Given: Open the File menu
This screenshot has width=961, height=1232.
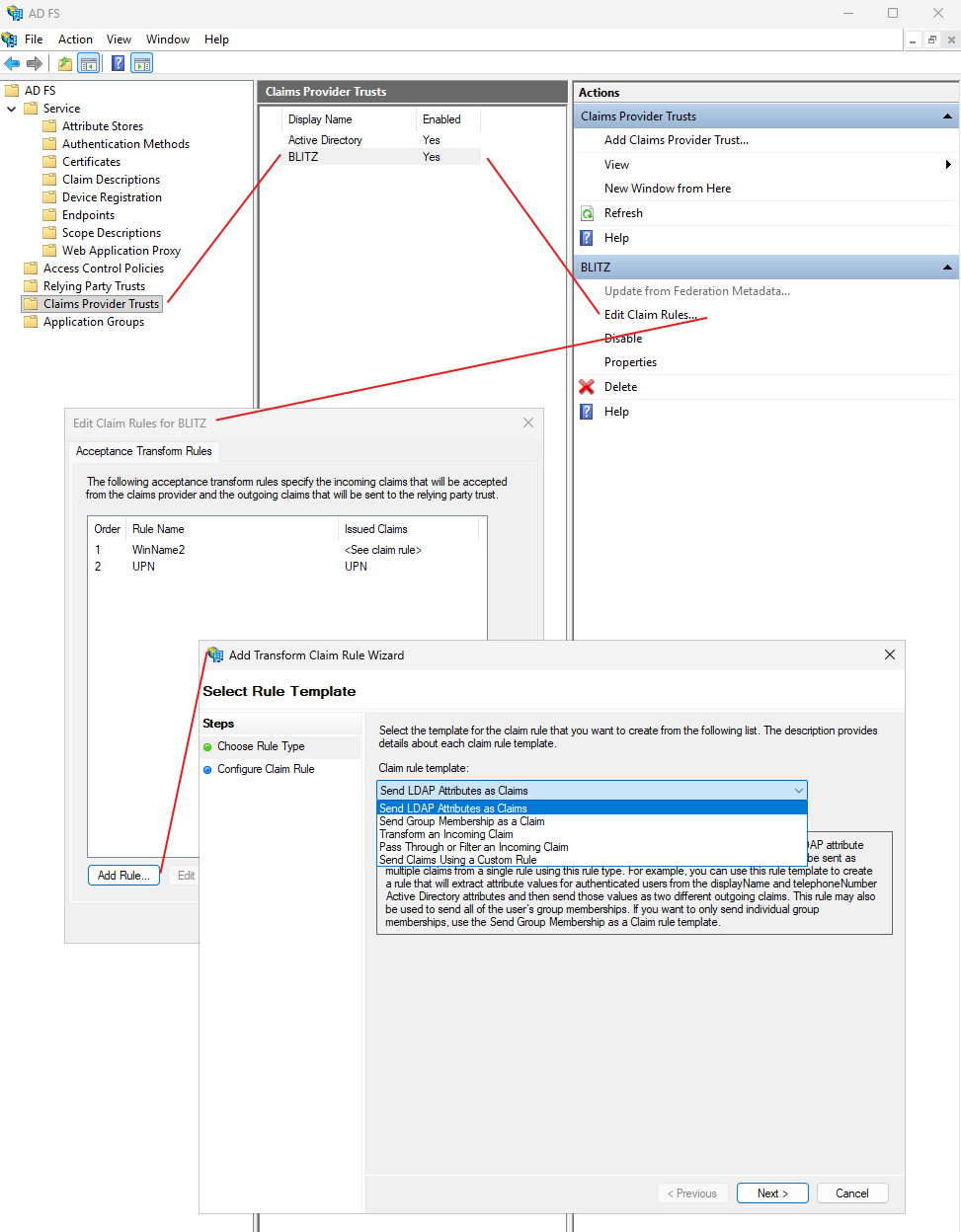Looking at the screenshot, I should 34,39.
